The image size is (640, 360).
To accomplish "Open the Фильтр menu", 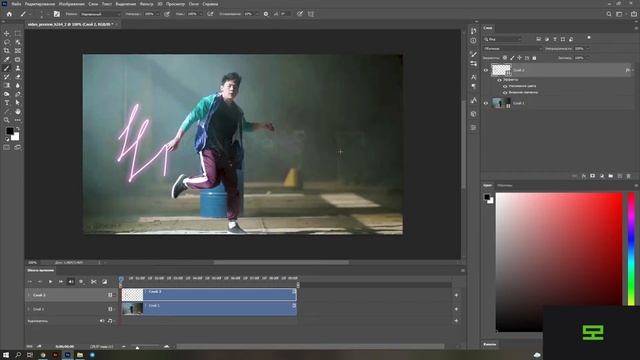I will click(147, 4).
